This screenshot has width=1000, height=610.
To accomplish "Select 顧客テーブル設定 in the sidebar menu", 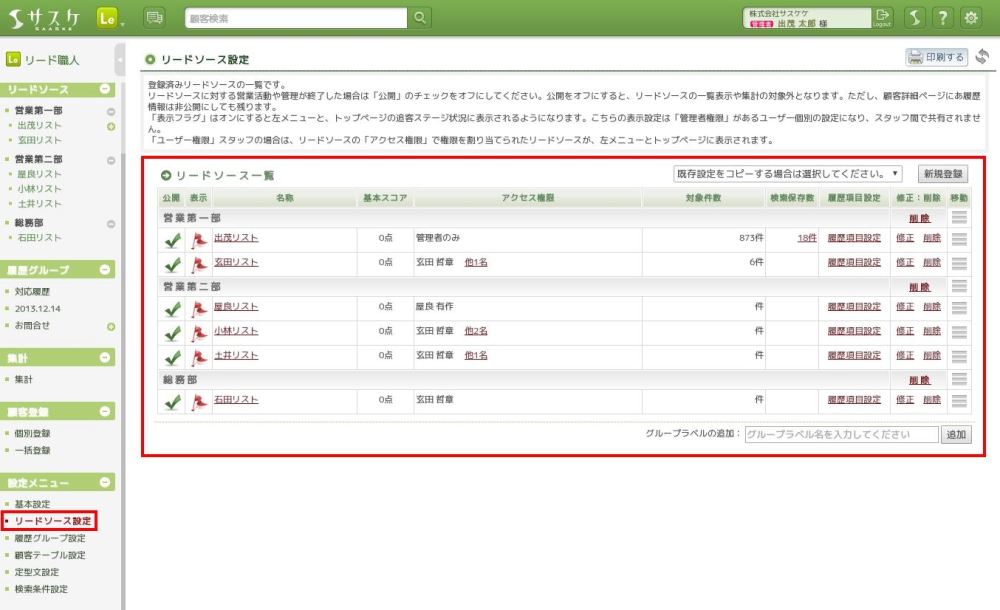I will point(50,555).
